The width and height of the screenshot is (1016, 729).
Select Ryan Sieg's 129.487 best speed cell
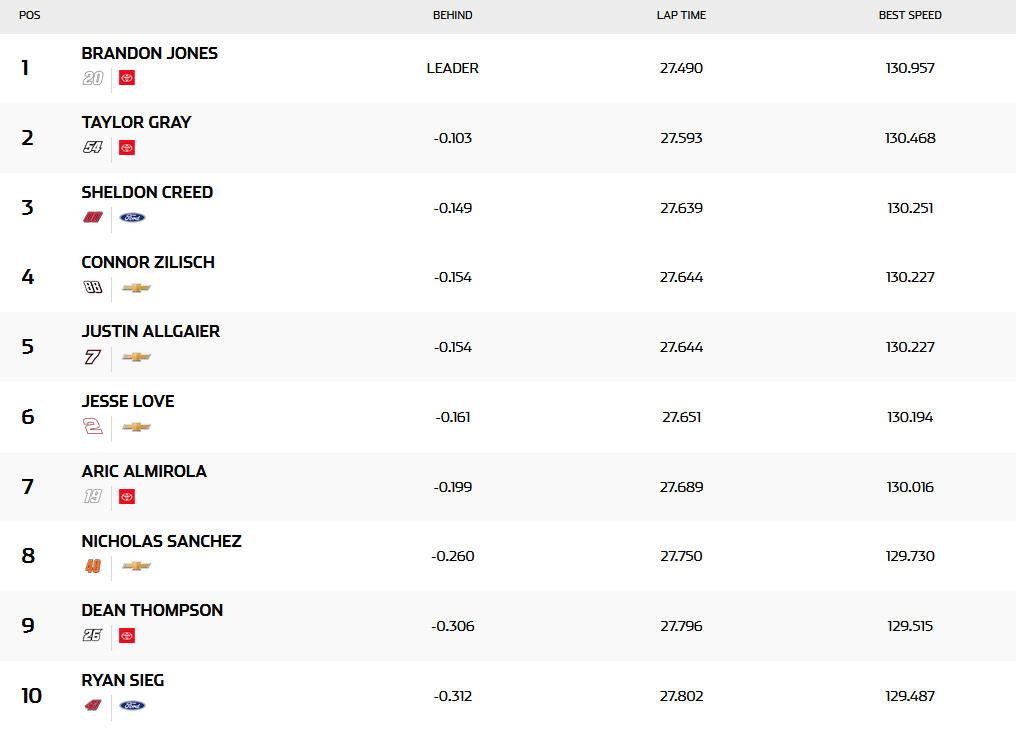point(910,695)
